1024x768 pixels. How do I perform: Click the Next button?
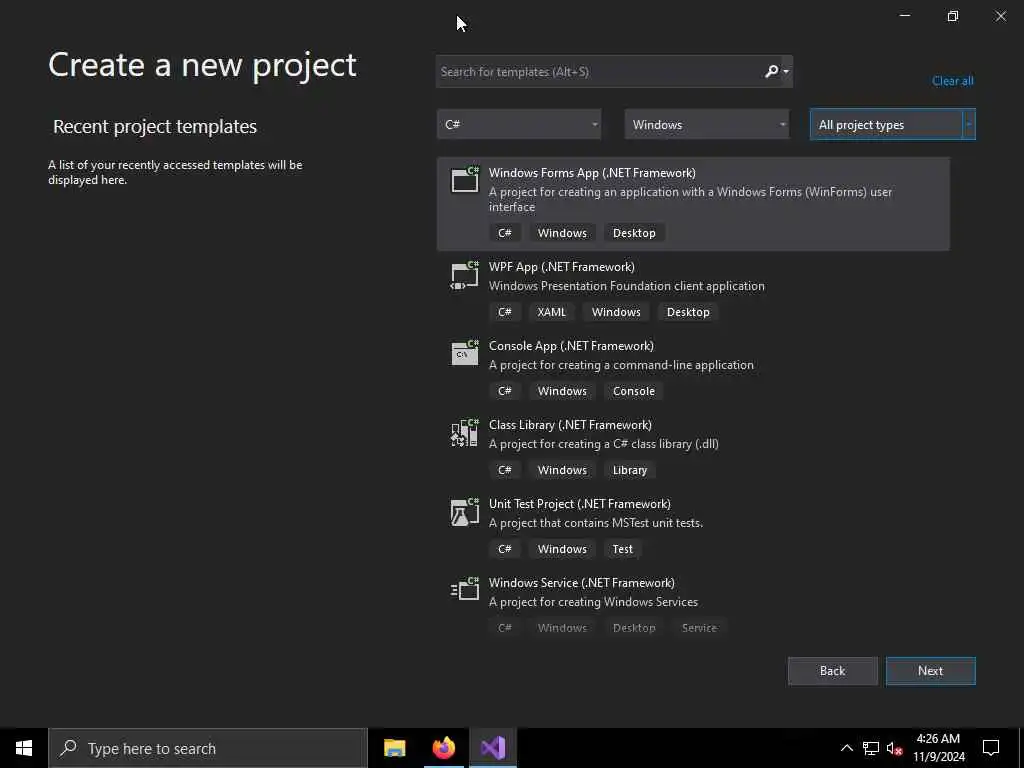click(931, 671)
